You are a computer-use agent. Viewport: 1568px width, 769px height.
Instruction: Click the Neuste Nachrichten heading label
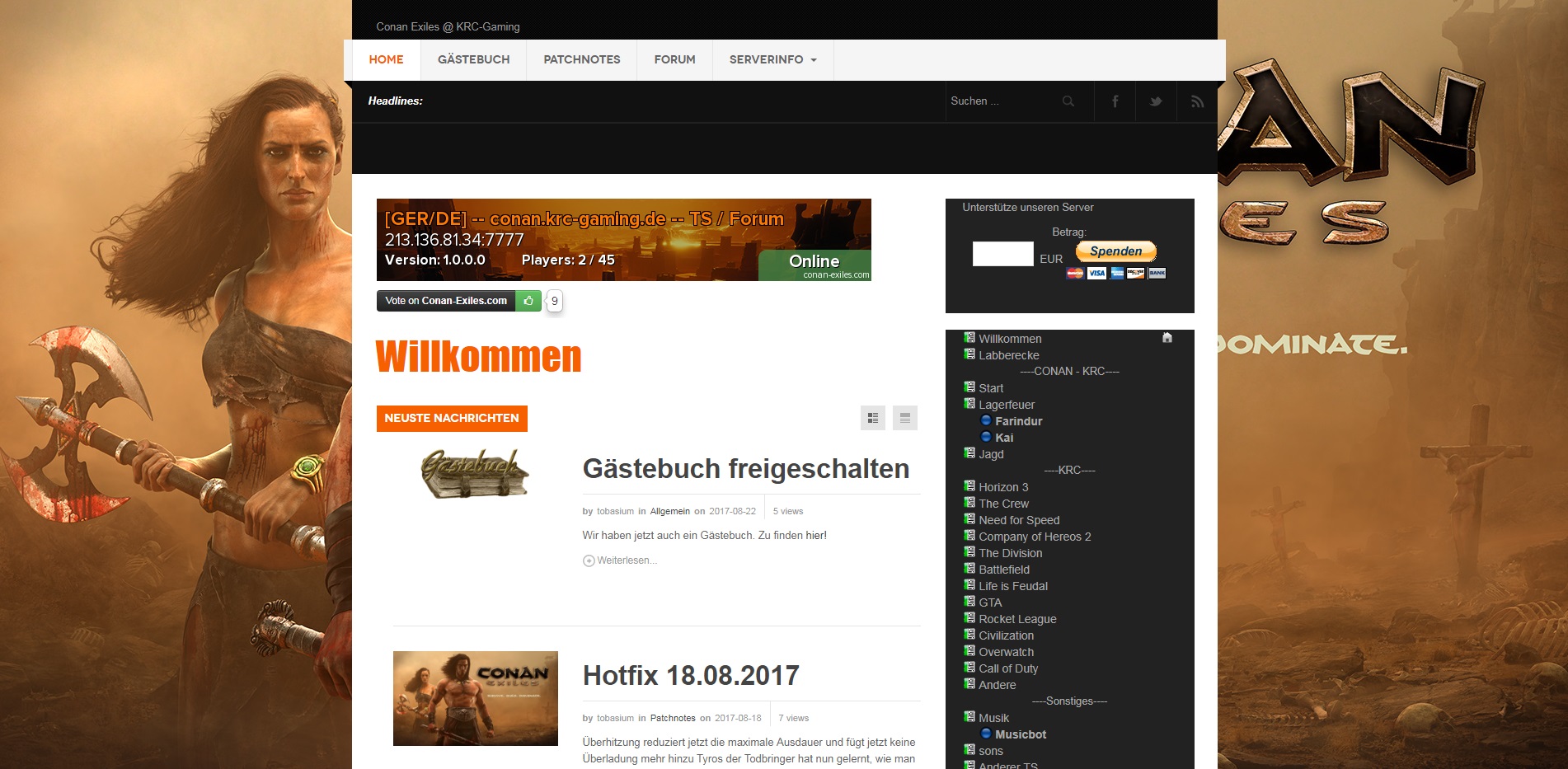tap(452, 418)
